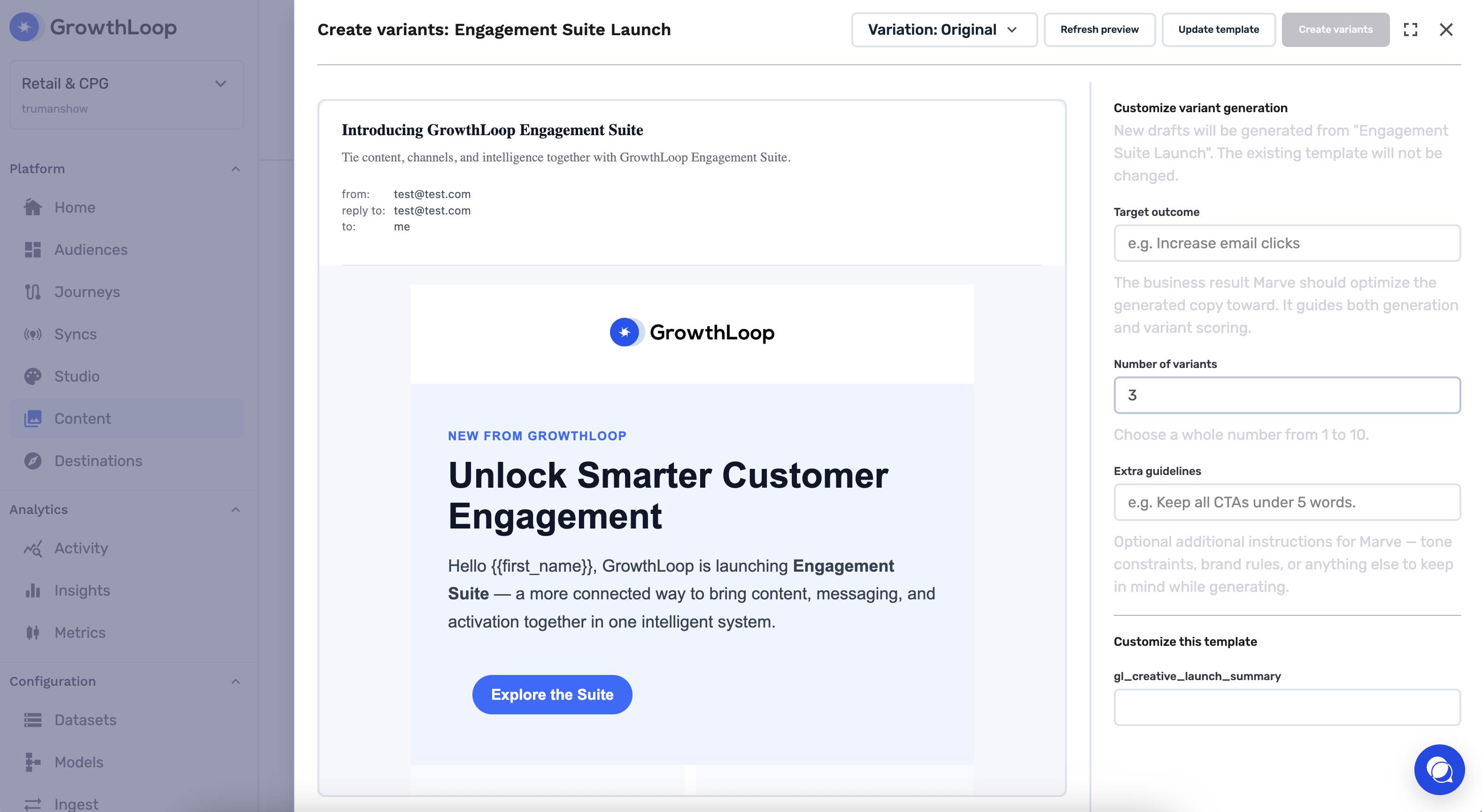Image resolution: width=1482 pixels, height=812 pixels.
Task: Click the Update template button
Action: (x=1219, y=29)
